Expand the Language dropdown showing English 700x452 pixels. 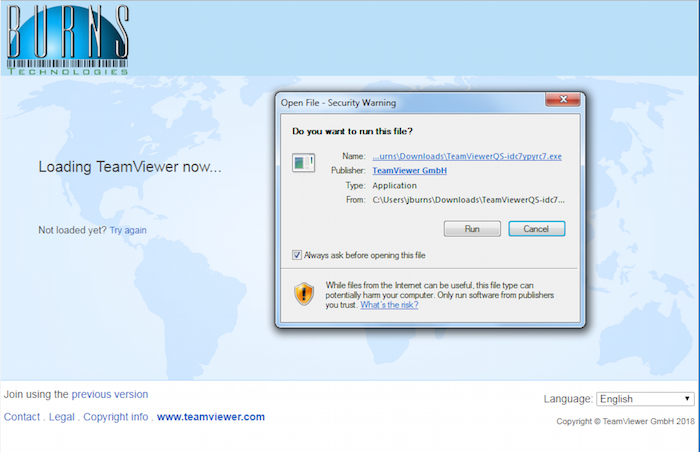tap(645, 399)
